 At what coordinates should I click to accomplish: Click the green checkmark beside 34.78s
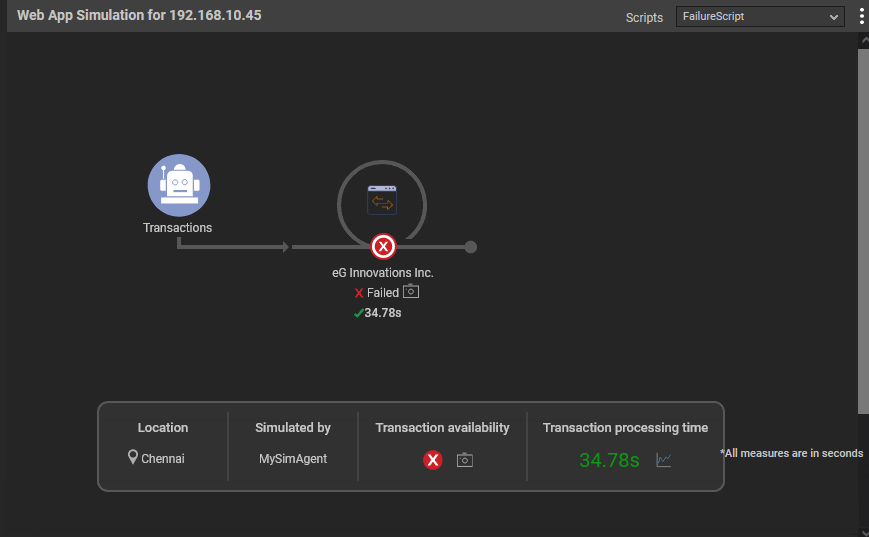click(359, 313)
